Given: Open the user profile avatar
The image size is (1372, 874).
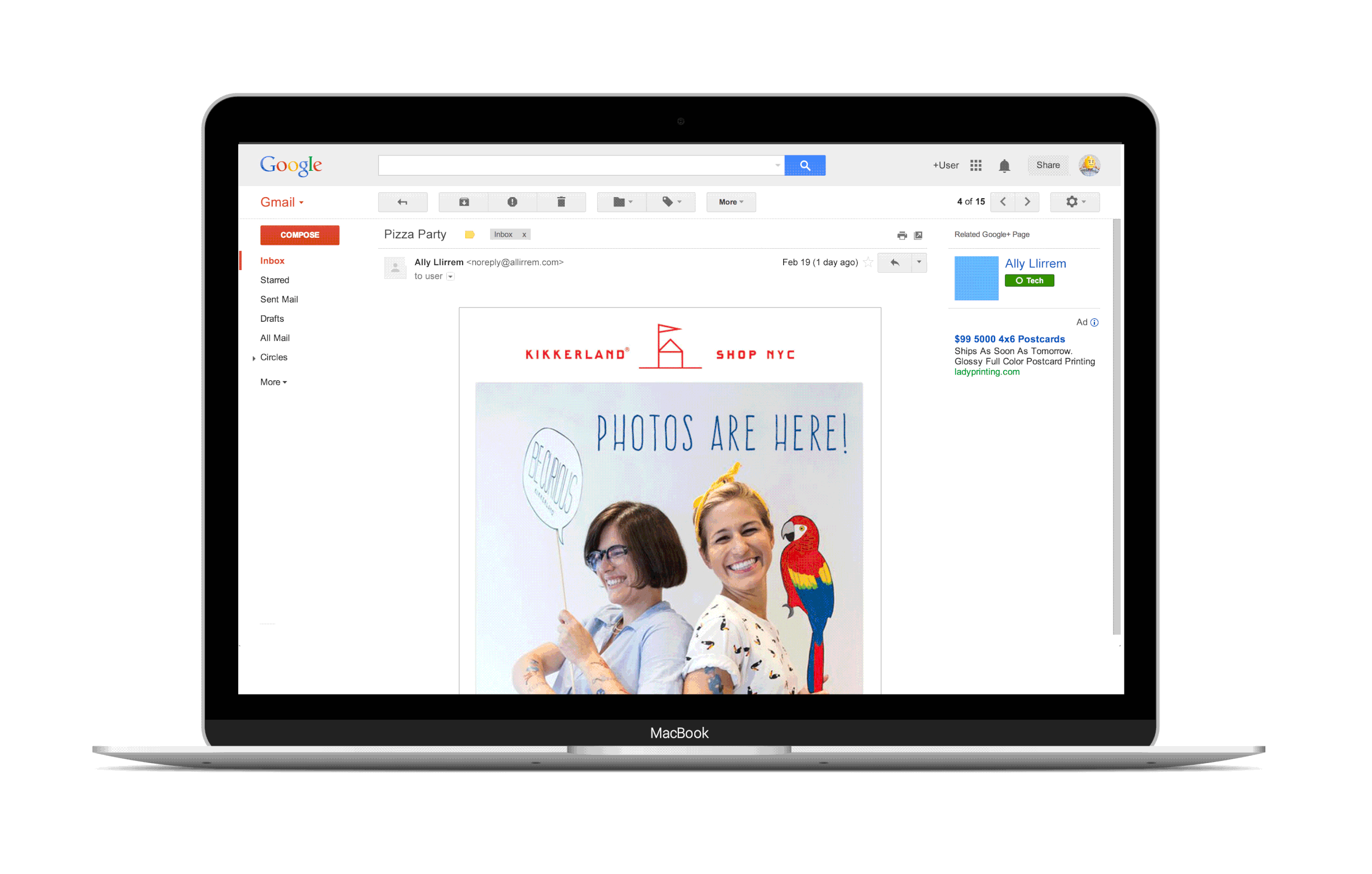Looking at the screenshot, I should [x=1089, y=165].
